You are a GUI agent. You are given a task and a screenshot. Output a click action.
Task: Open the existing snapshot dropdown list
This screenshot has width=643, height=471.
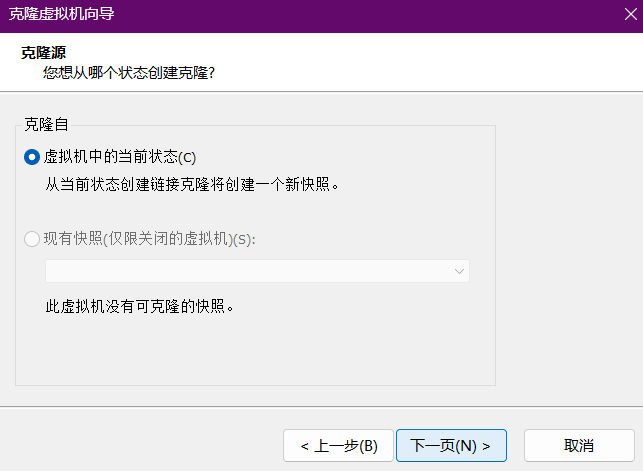click(x=257, y=271)
